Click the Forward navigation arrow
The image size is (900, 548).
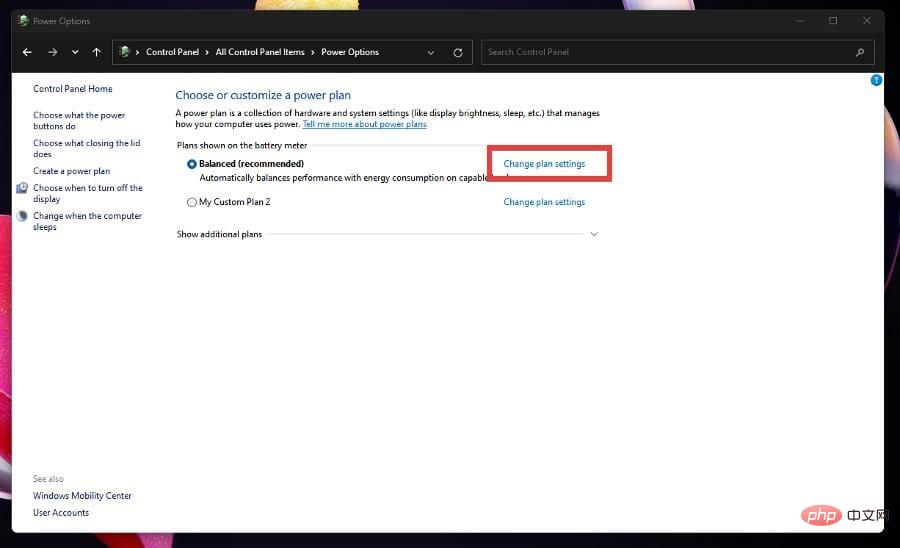(x=52, y=52)
